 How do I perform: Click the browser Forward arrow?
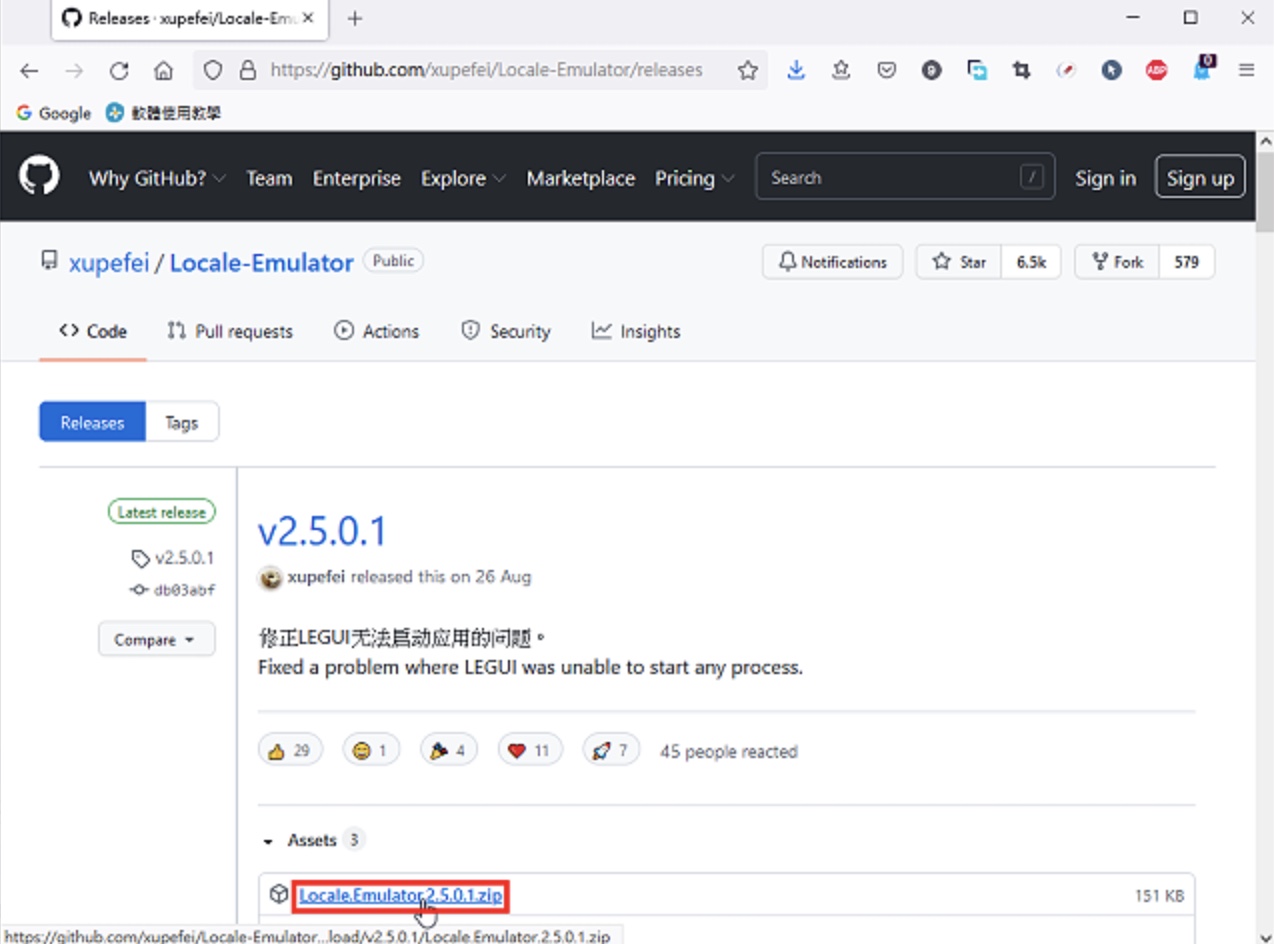coord(74,70)
